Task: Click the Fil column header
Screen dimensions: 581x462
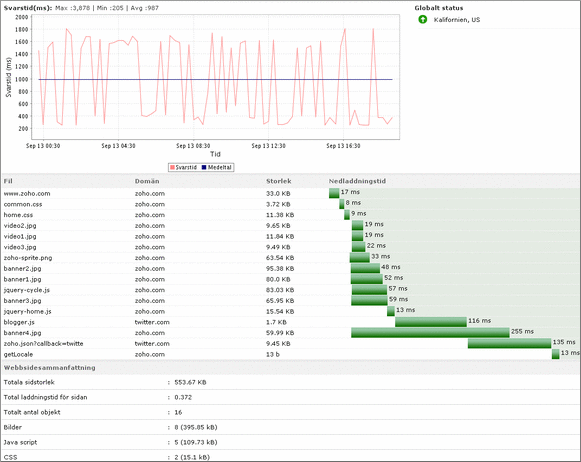Action: tap(8, 181)
